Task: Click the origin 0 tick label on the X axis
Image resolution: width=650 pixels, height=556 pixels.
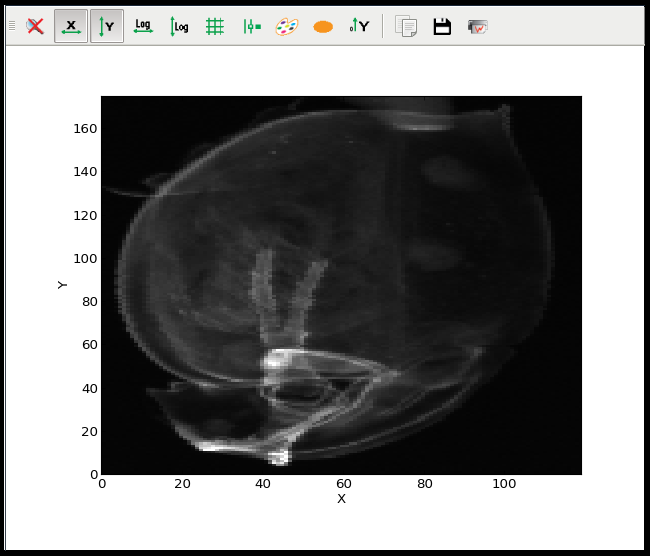Action: (x=101, y=484)
